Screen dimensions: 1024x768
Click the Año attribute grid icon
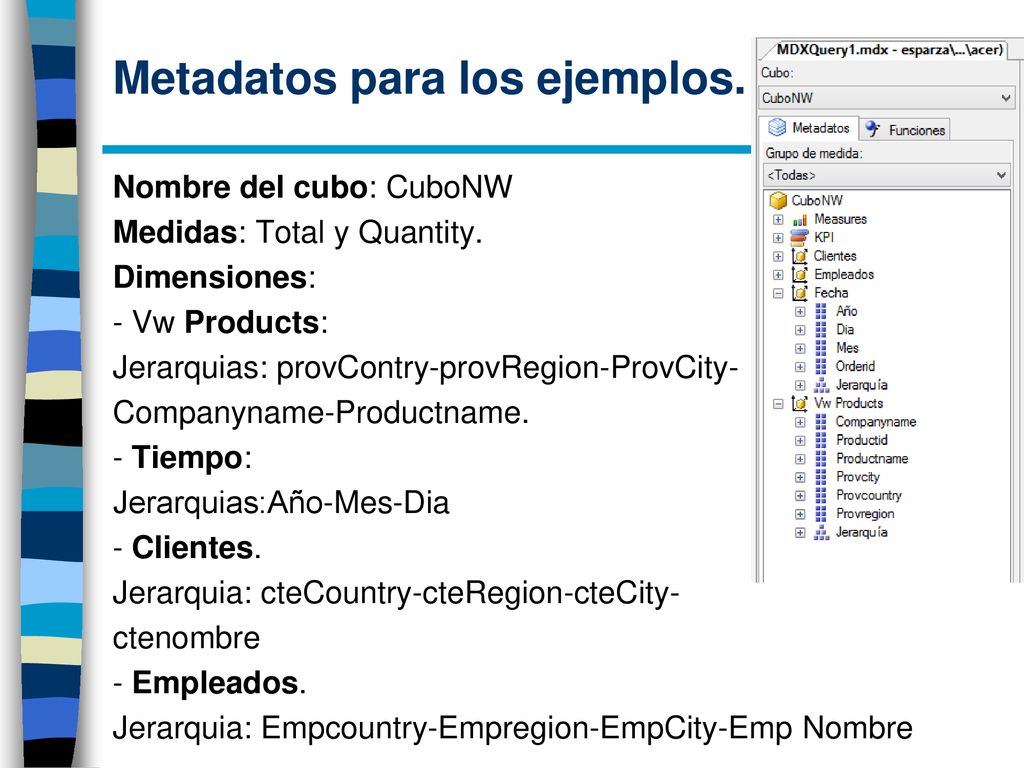(821, 312)
